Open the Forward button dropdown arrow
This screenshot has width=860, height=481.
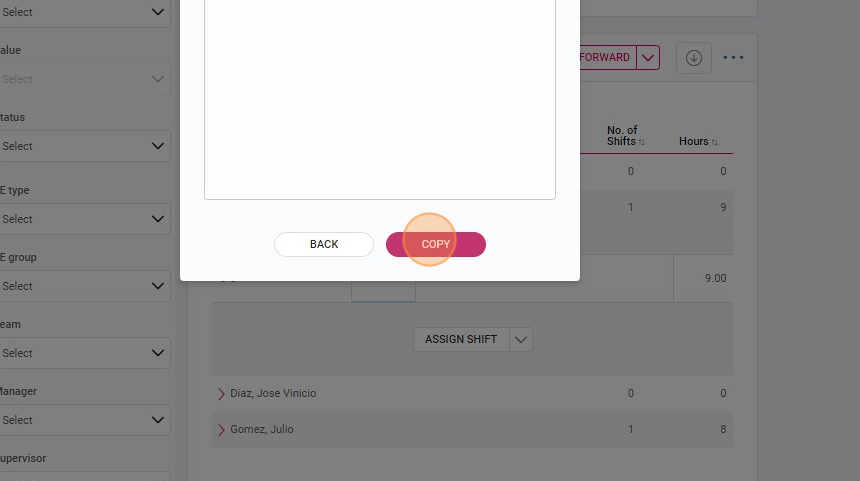(648, 58)
